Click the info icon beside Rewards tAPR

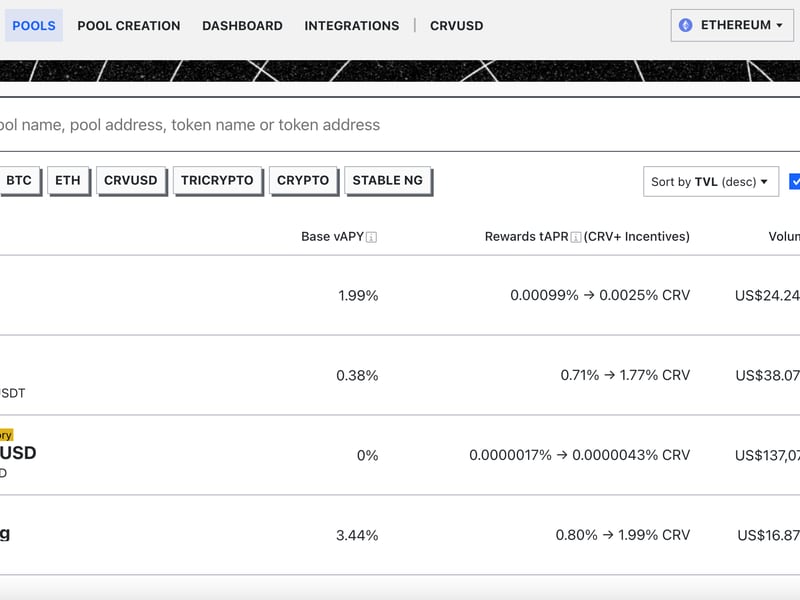576,237
